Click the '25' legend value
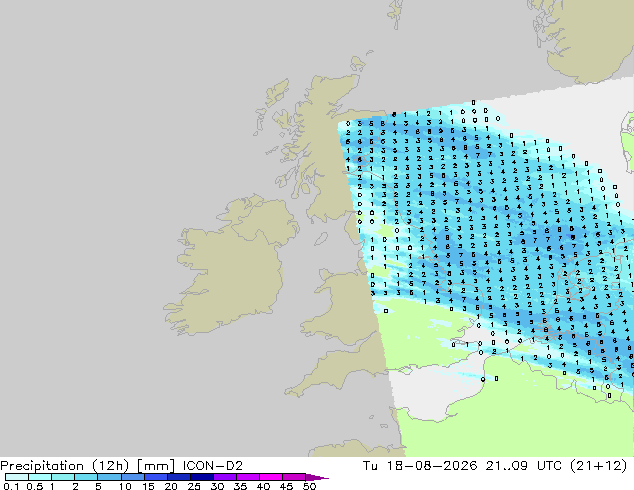 coord(194,486)
